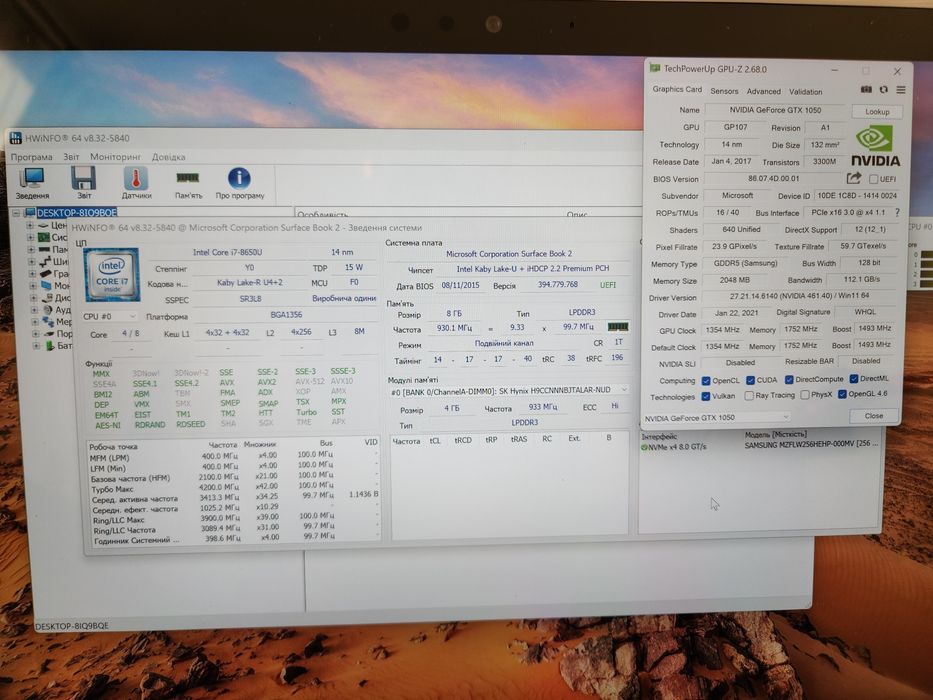Toggle the DirectCompute checkbox
The width and height of the screenshot is (933, 700).
[x=789, y=380]
